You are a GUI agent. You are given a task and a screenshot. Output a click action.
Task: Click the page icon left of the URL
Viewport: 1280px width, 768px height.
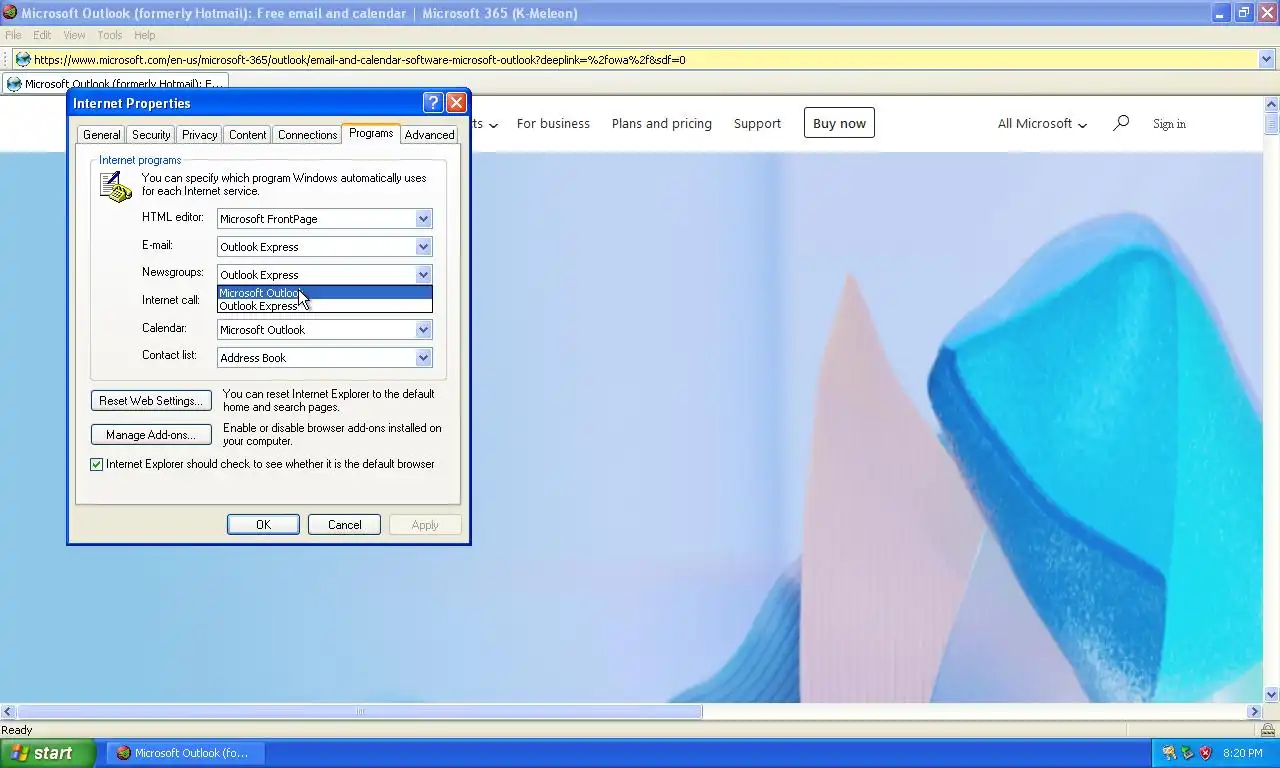coord(23,59)
